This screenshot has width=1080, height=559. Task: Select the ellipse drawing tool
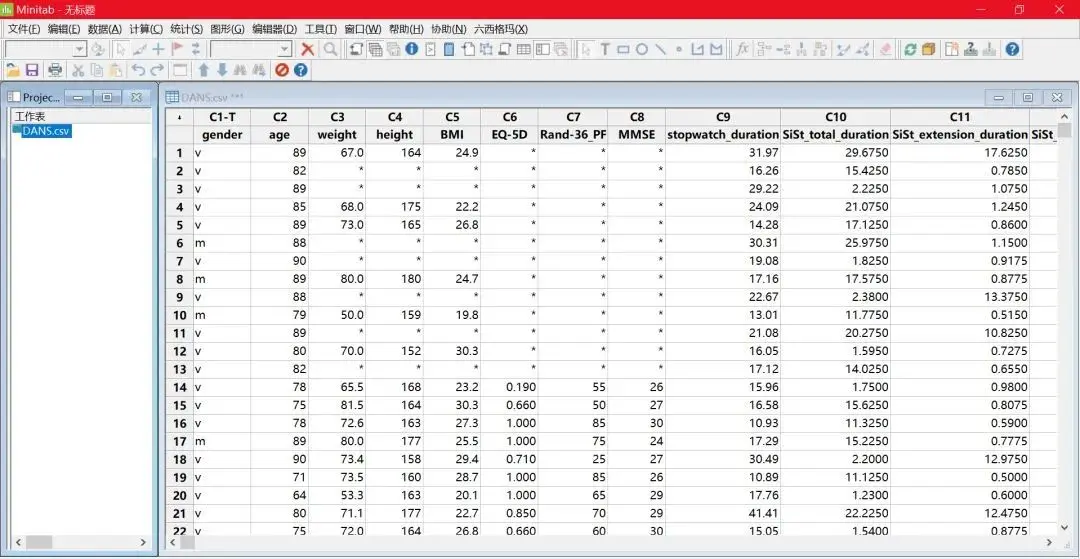pyautogui.click(x=641, y=49)
